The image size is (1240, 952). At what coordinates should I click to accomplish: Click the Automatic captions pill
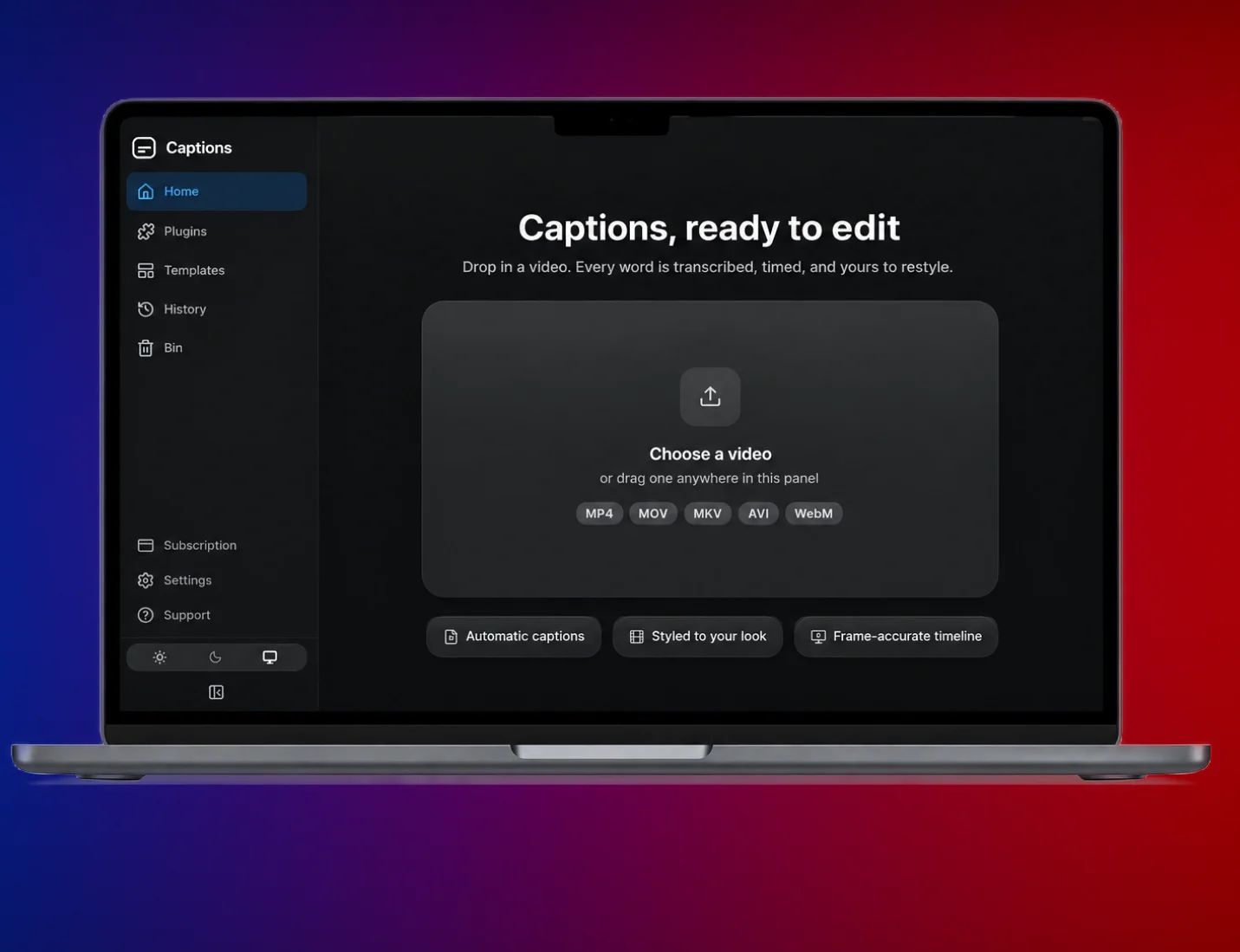(514, 637)
